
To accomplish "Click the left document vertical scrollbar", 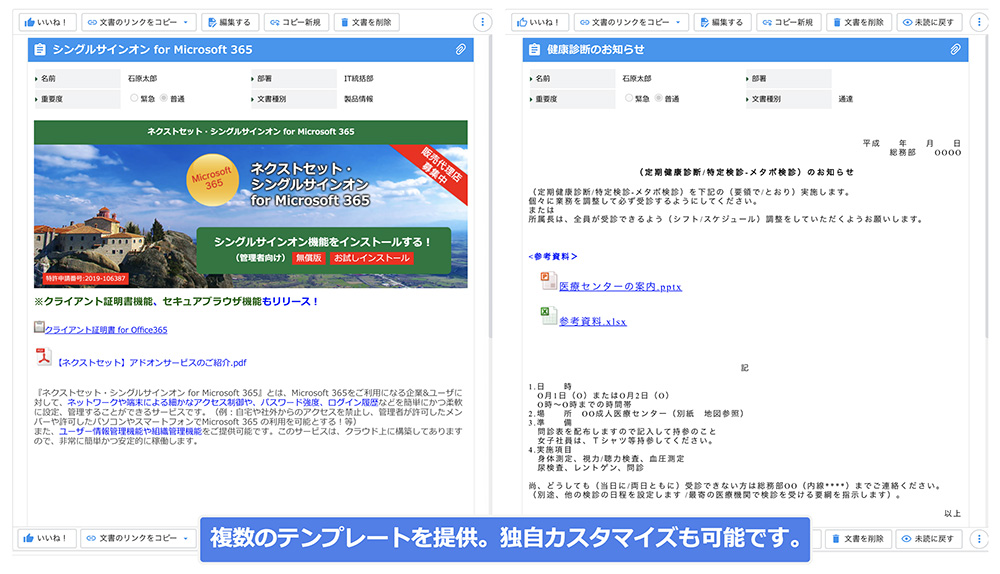I will pos(490,186).
